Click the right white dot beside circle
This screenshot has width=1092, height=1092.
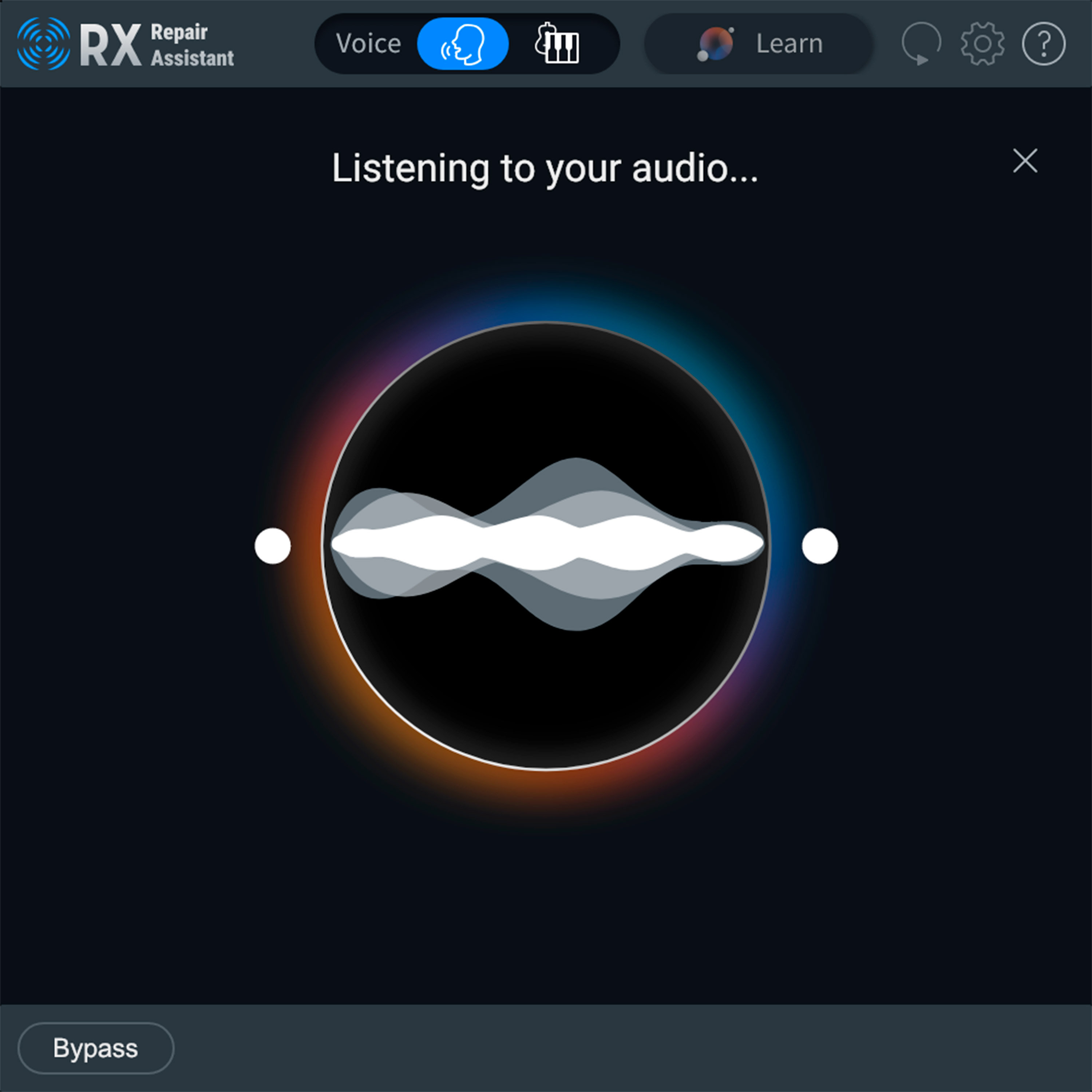click(820, 546)
